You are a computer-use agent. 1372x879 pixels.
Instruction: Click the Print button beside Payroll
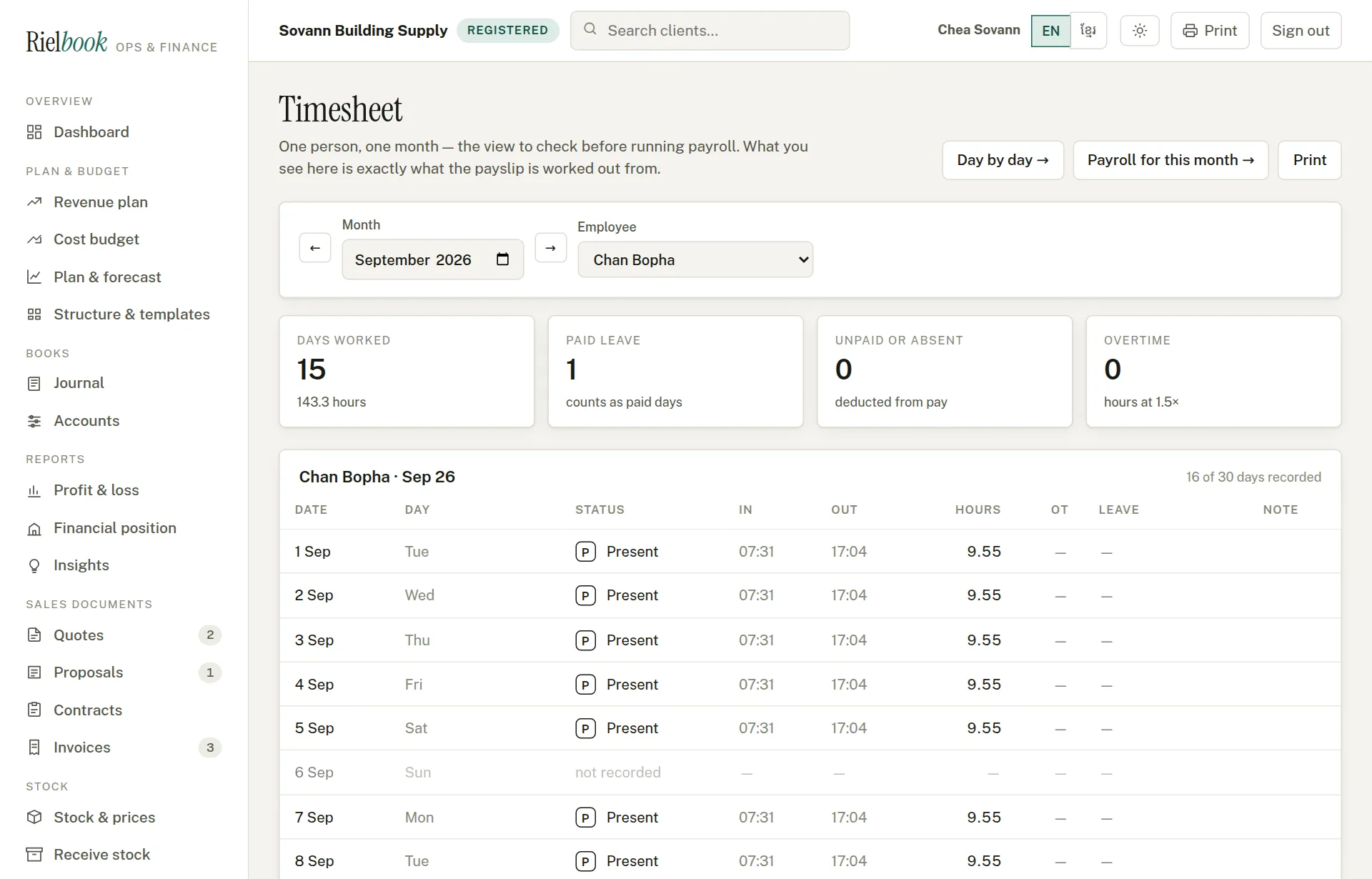coord(1310,160)
